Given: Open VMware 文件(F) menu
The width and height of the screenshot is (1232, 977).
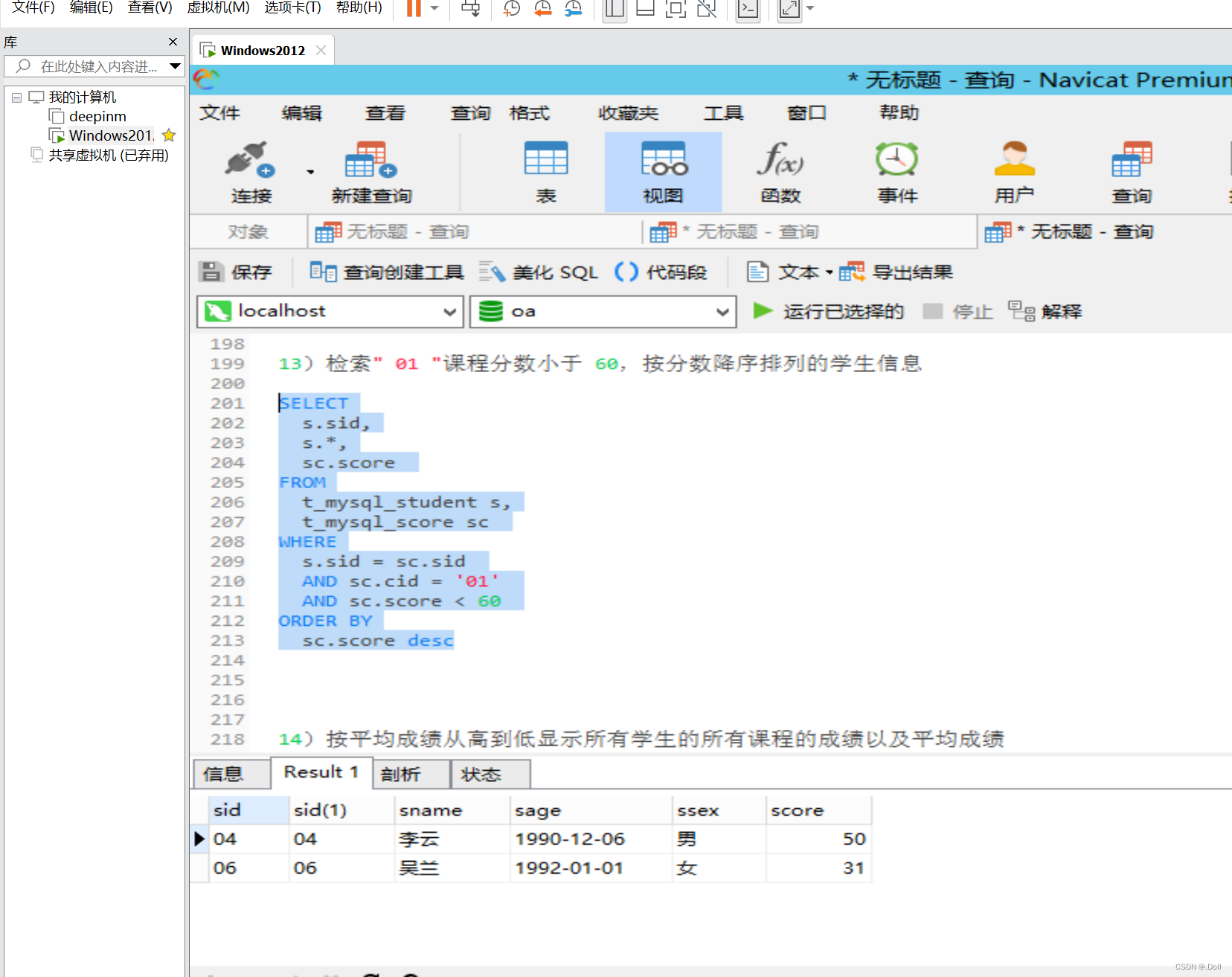Looking at the screenshot, I should tap(33, 7).
